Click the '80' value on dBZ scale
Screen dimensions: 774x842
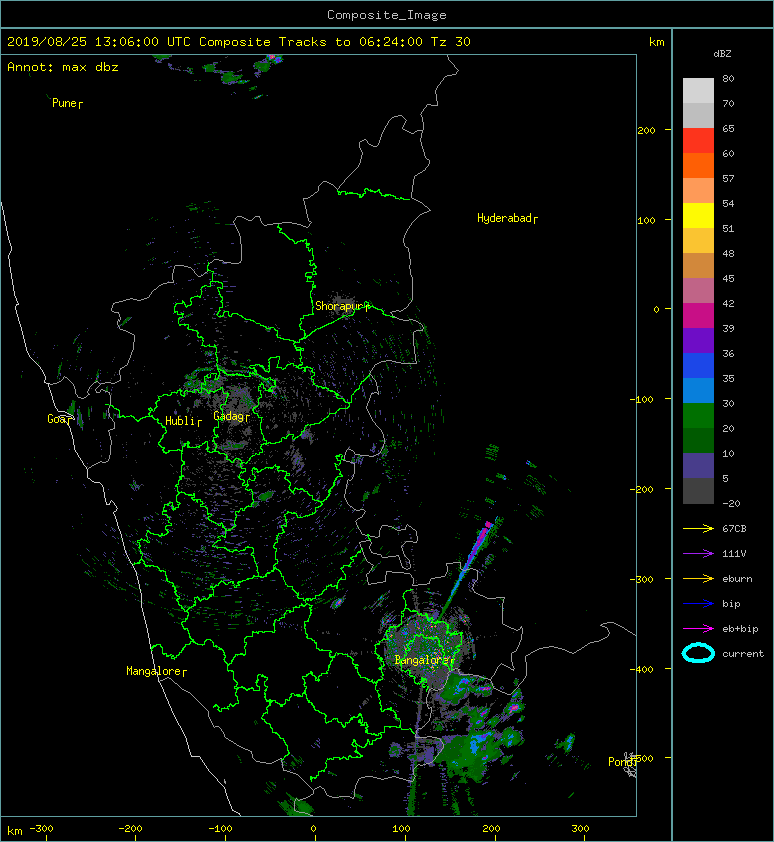click(728, 78)
